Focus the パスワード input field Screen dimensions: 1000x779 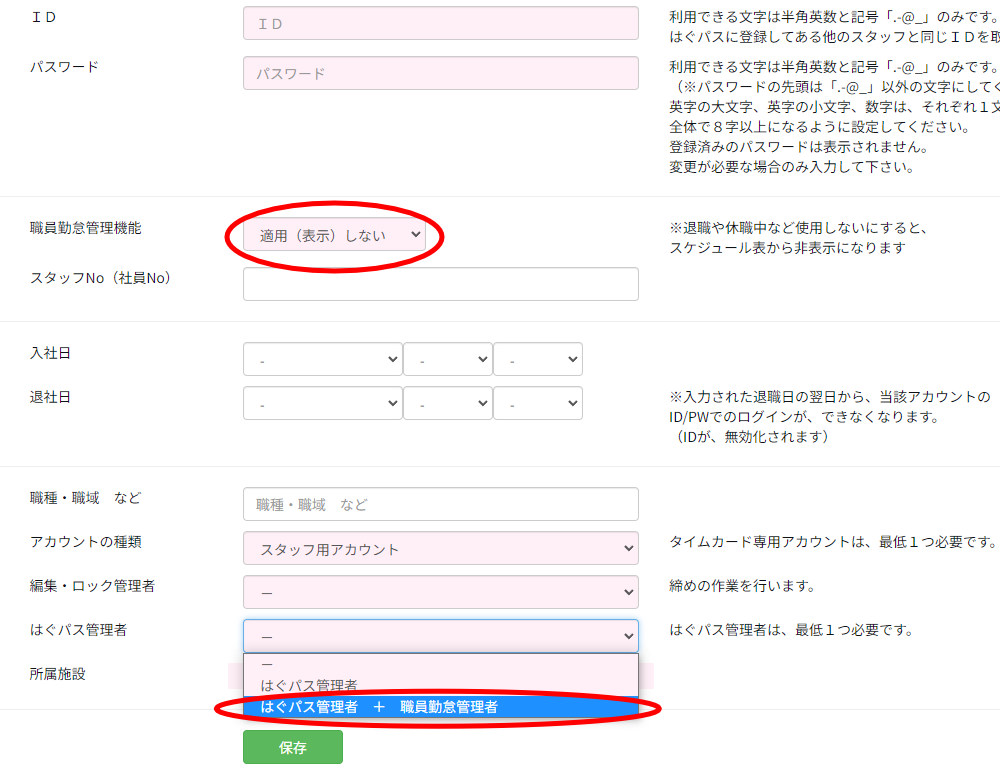click(x=440, y=73)
